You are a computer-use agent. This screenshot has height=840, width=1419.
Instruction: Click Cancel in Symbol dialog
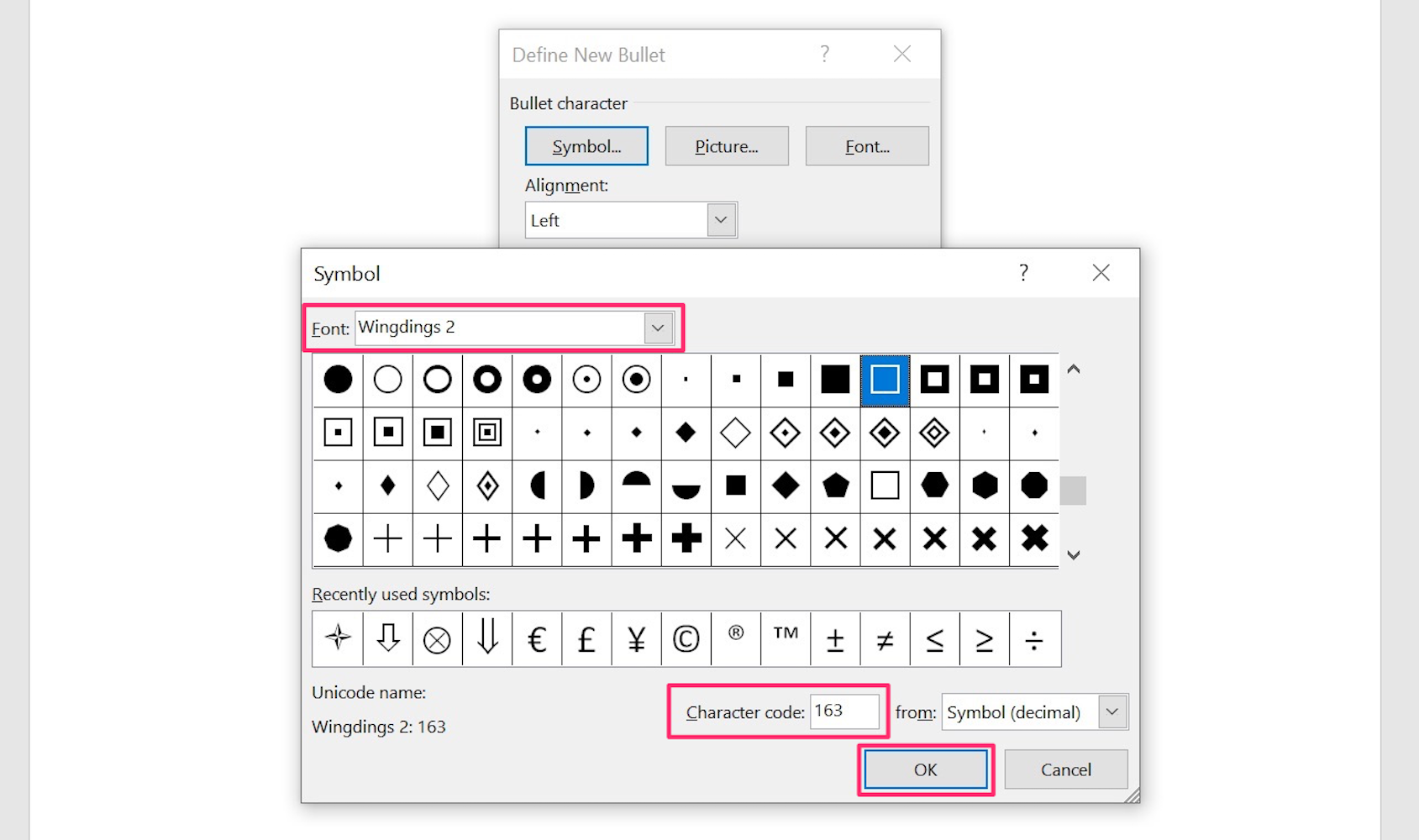click(x=1066, y=769)
